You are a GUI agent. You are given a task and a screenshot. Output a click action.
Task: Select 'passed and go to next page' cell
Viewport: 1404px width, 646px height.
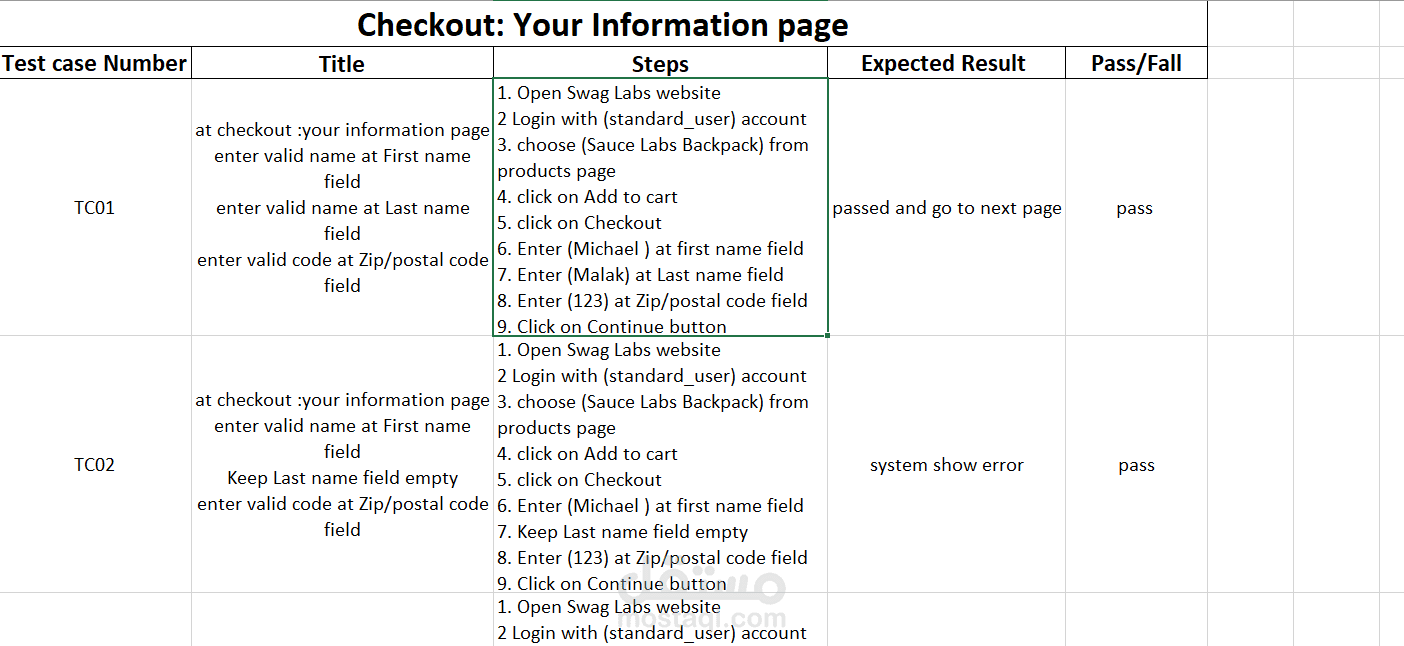(x=946, y=208)
